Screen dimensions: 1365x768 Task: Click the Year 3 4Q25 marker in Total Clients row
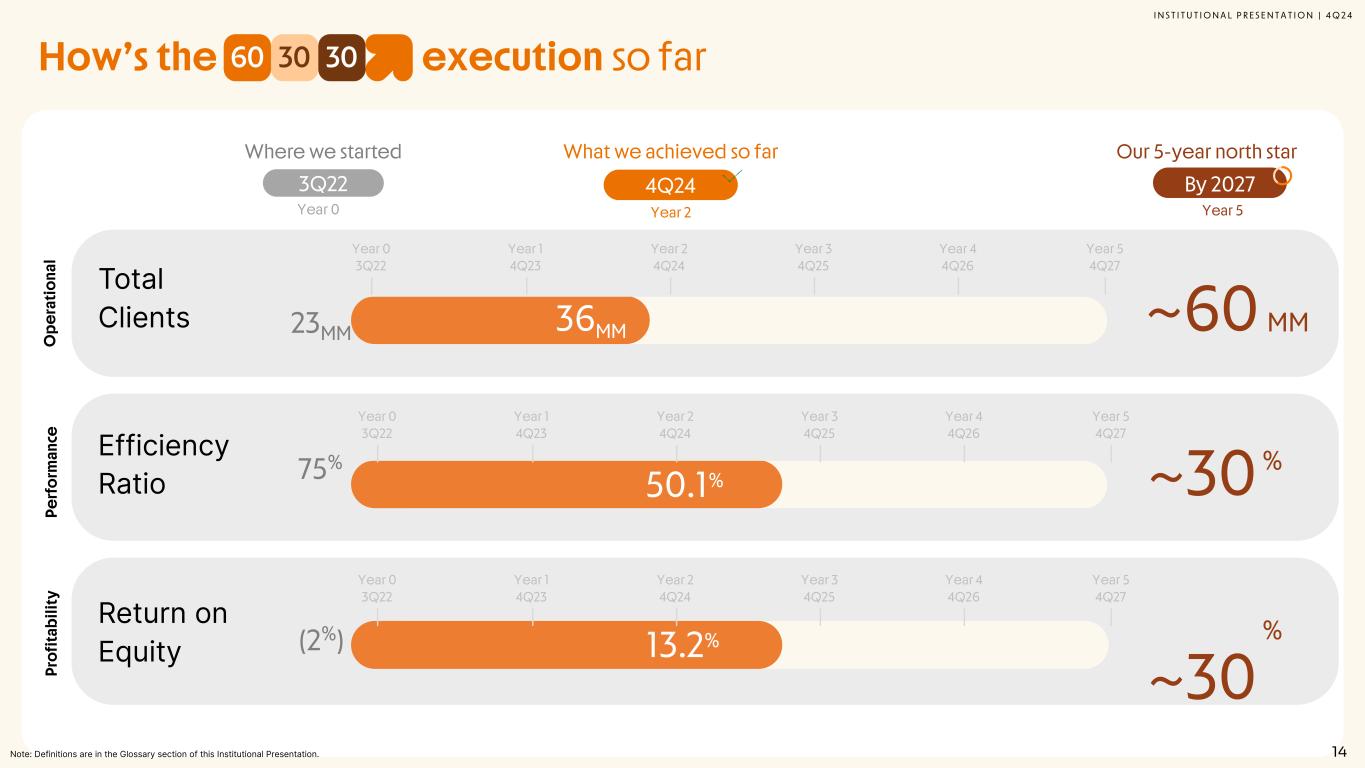coord(813,258)
